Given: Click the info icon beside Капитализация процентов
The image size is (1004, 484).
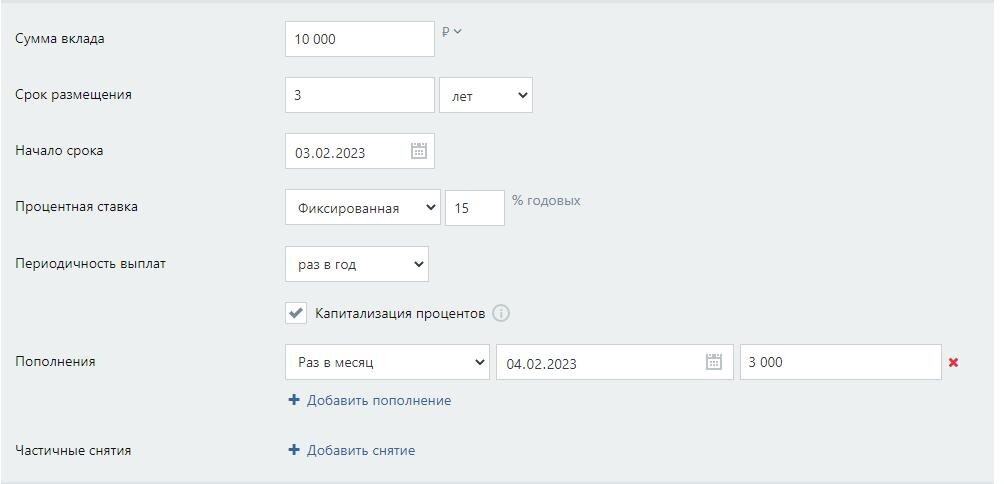Looking at the screenshot, I should 501,314.
